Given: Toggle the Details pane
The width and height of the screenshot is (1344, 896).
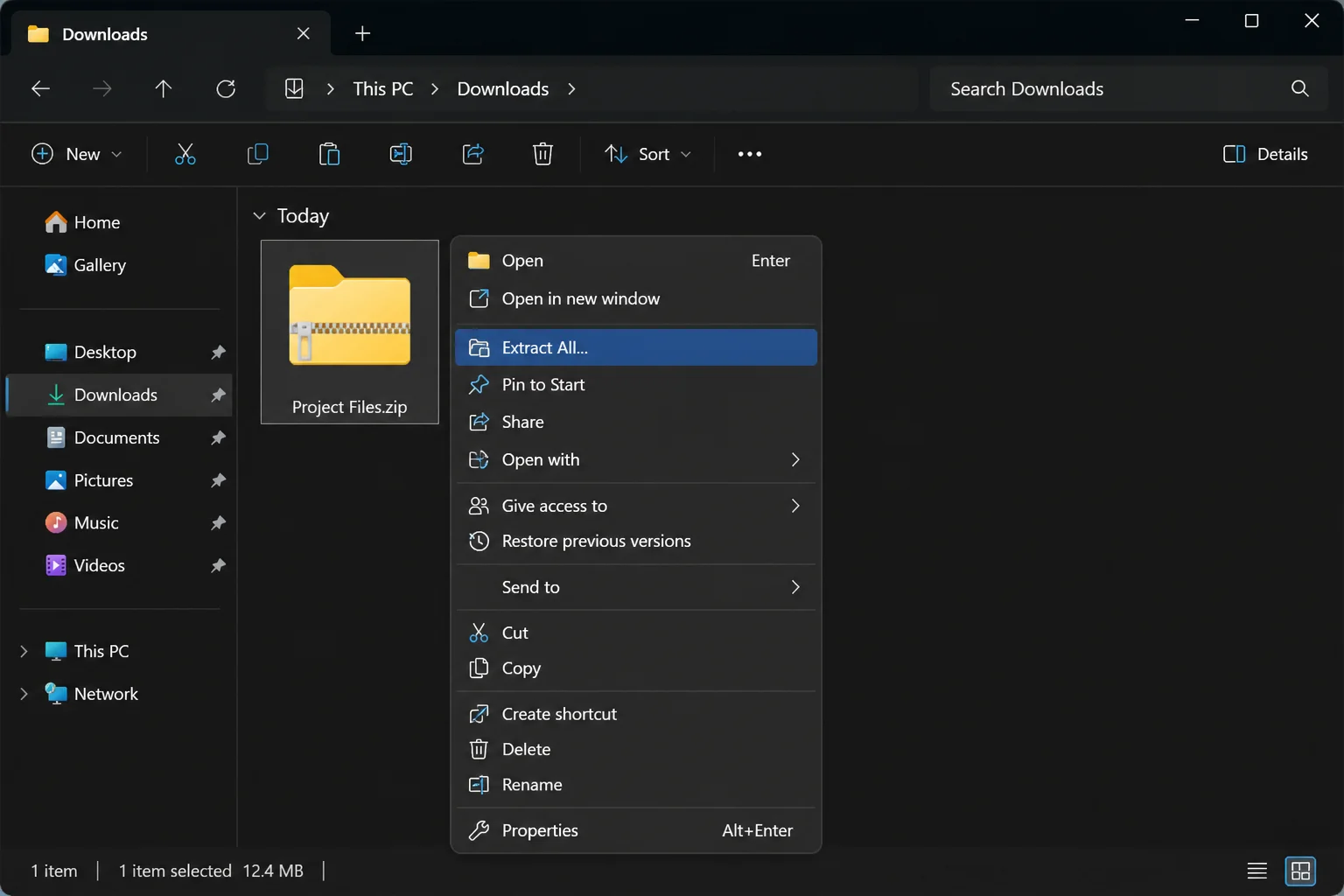Looking at the screenshot, I should coord(1265,154).
